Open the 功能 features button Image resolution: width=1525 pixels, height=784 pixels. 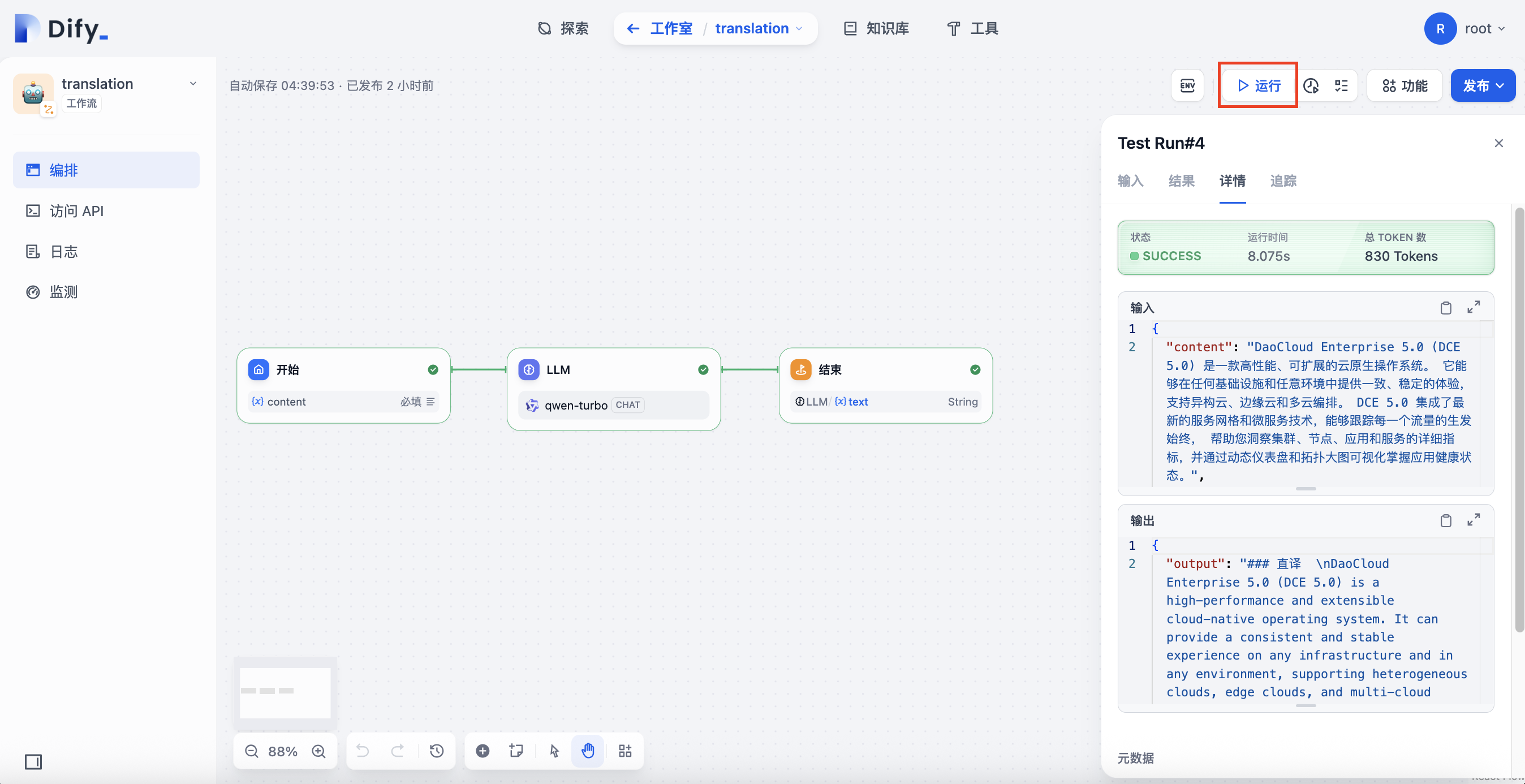click(x=1404, y=86)
